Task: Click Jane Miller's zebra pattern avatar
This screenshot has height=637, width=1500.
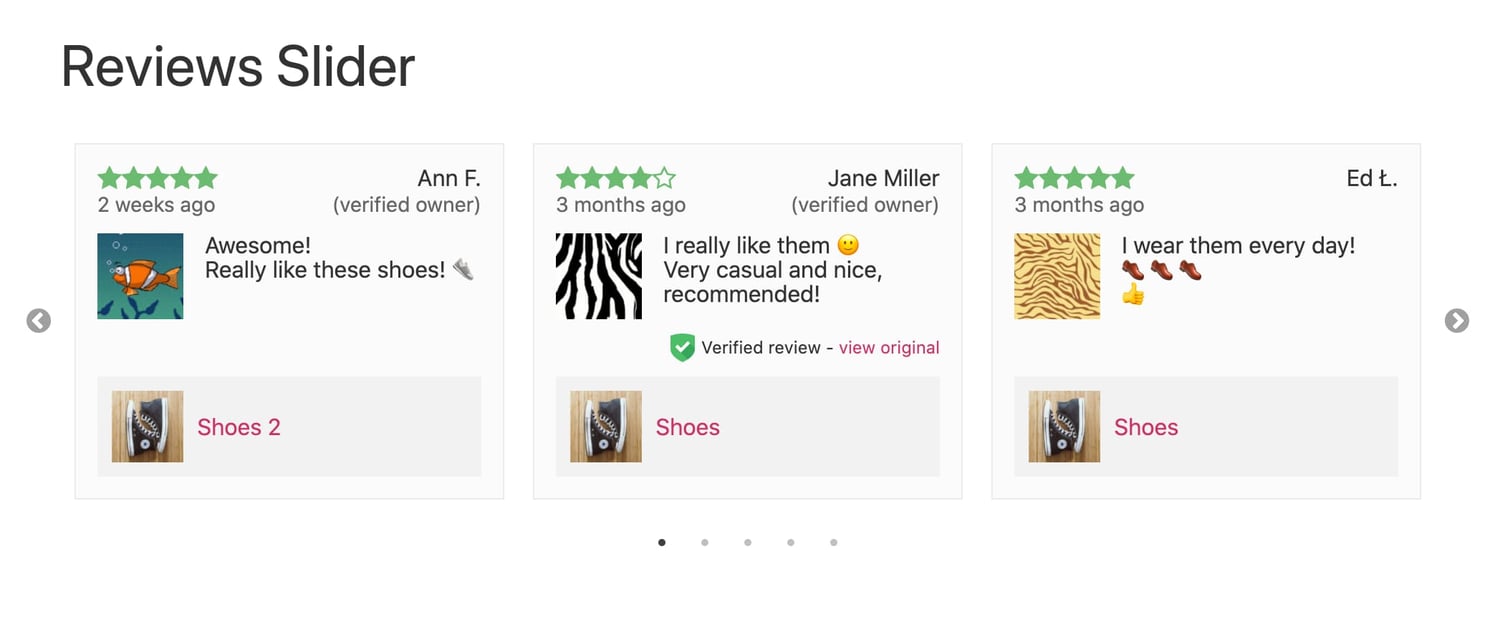Action: 599,276
